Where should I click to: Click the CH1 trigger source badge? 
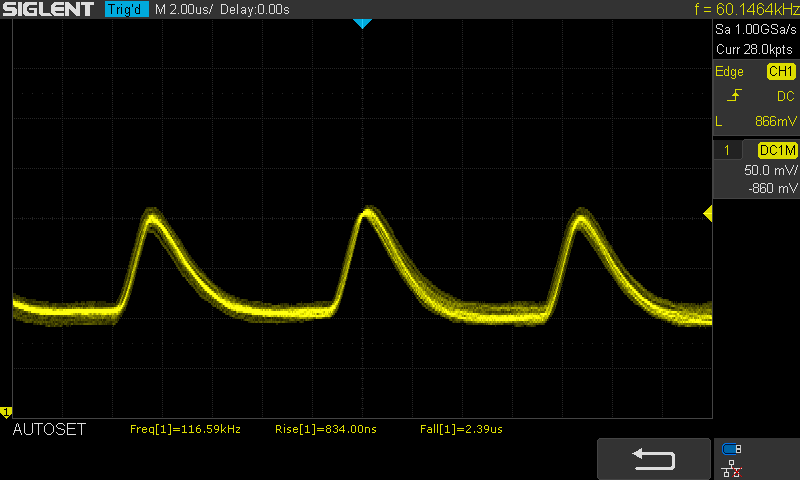coord(781,71)
